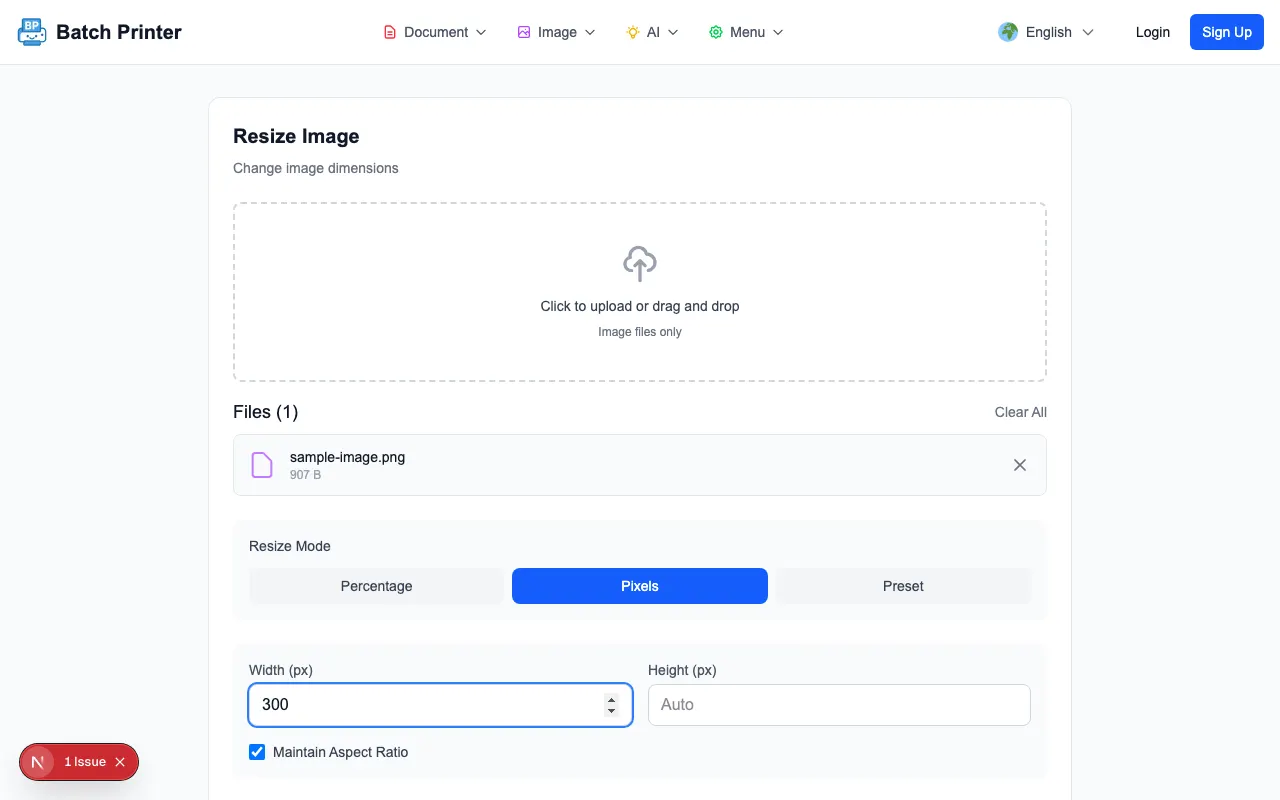The width and height of the screenshot is (1280, 800).
Task: Click the cloud upload icon
Action: 640,264
